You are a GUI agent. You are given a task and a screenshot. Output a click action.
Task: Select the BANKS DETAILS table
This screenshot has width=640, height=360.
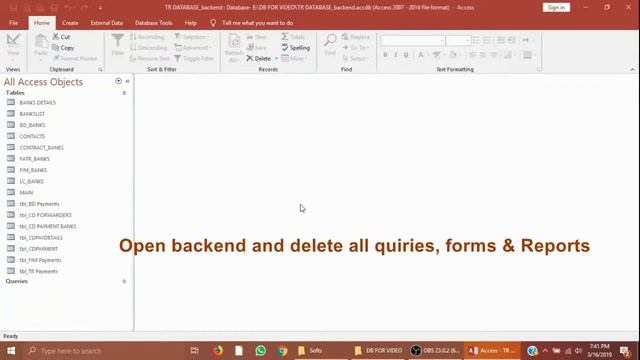tap(38, 102)
